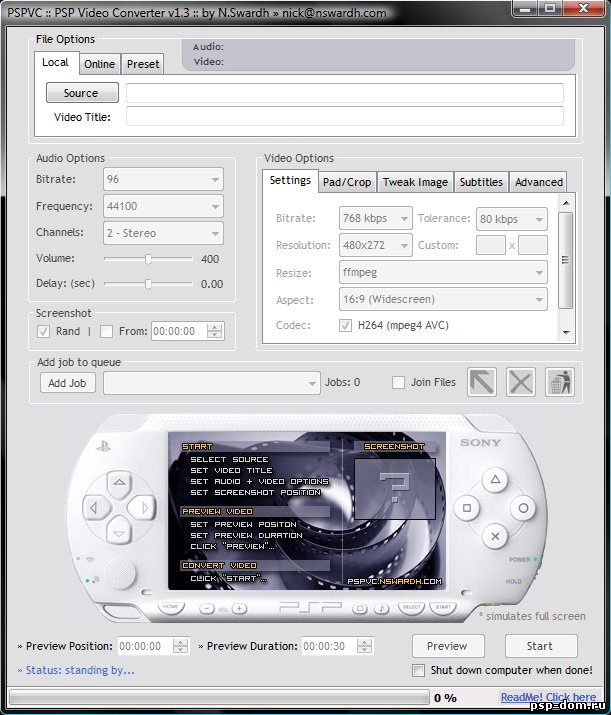Click the Video Title input field

[x=344, y=117]
